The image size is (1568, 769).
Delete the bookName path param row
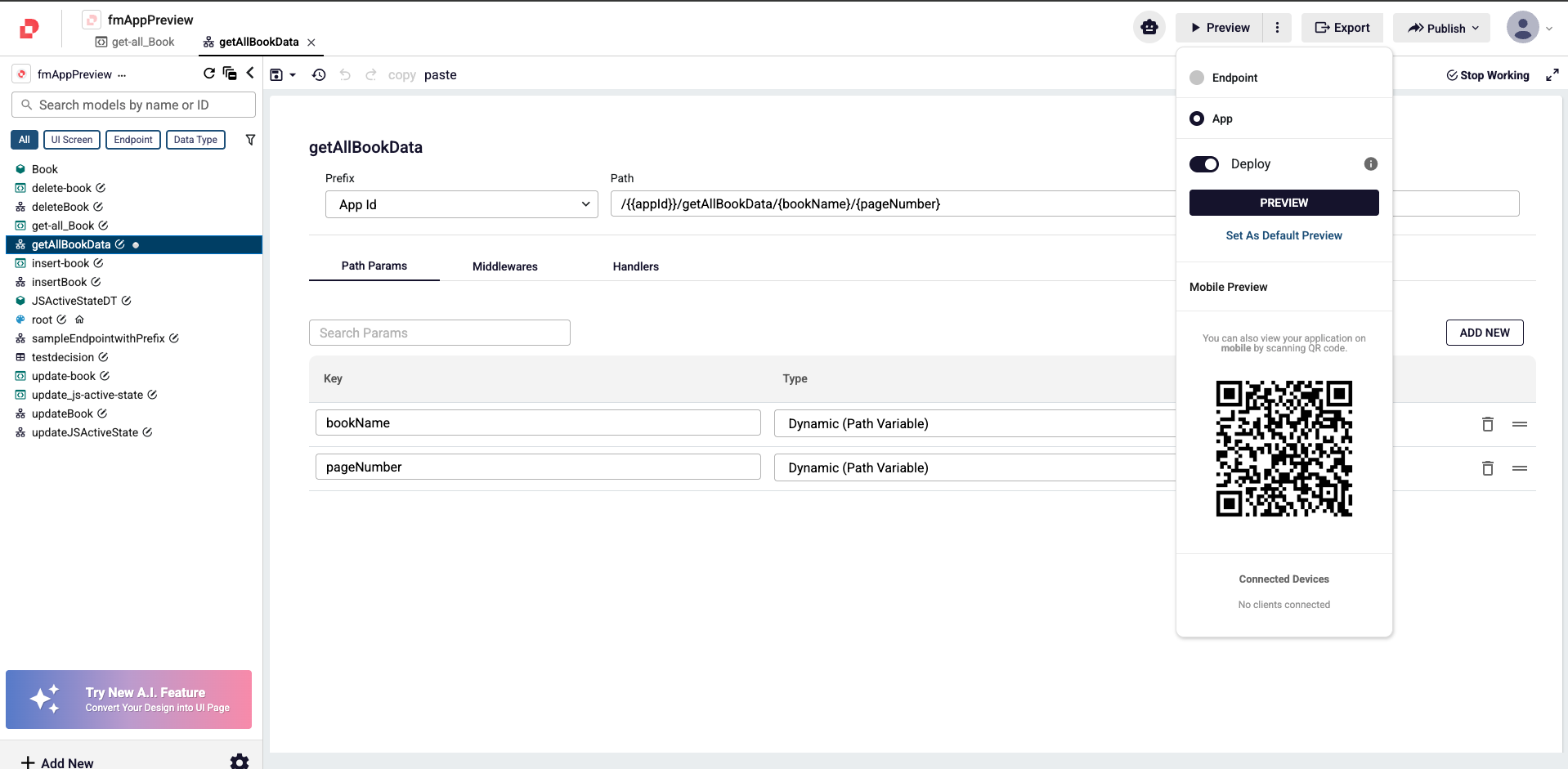tap(1487, 424)
